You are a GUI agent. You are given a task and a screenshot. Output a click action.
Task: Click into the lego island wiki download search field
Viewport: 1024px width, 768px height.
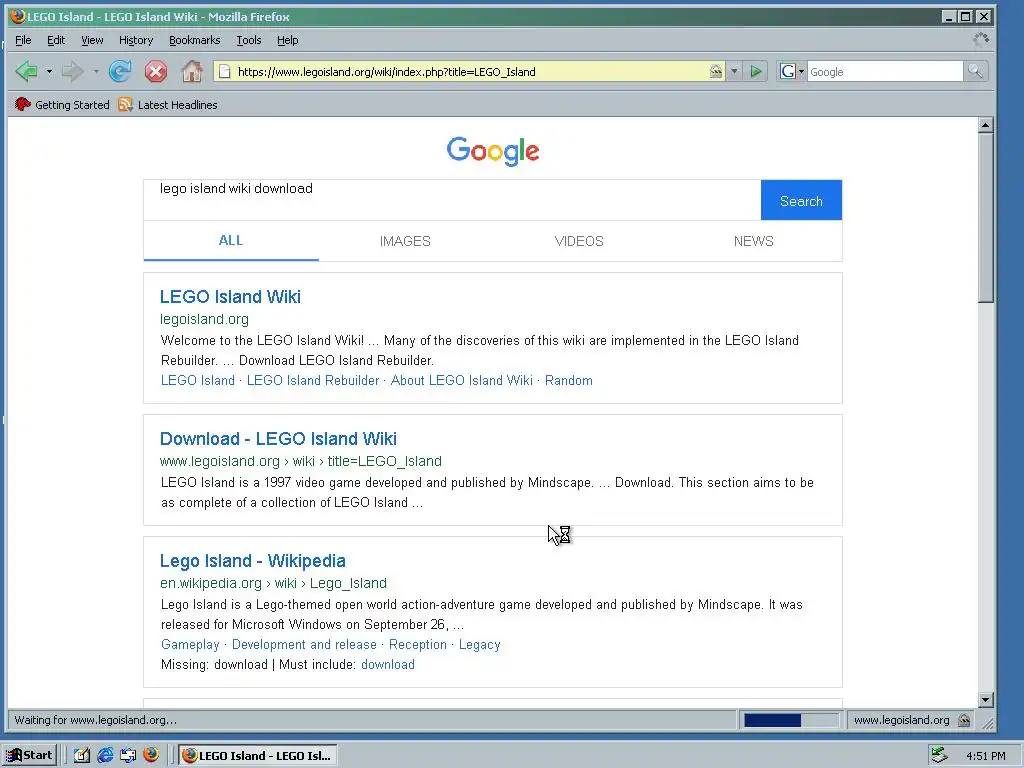pos(452,200)
